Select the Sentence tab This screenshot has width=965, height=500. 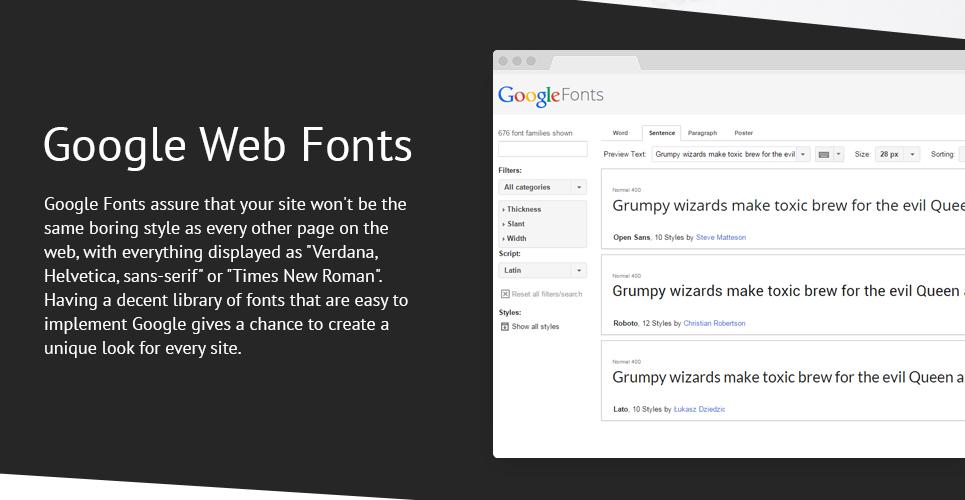pos(662,133)
